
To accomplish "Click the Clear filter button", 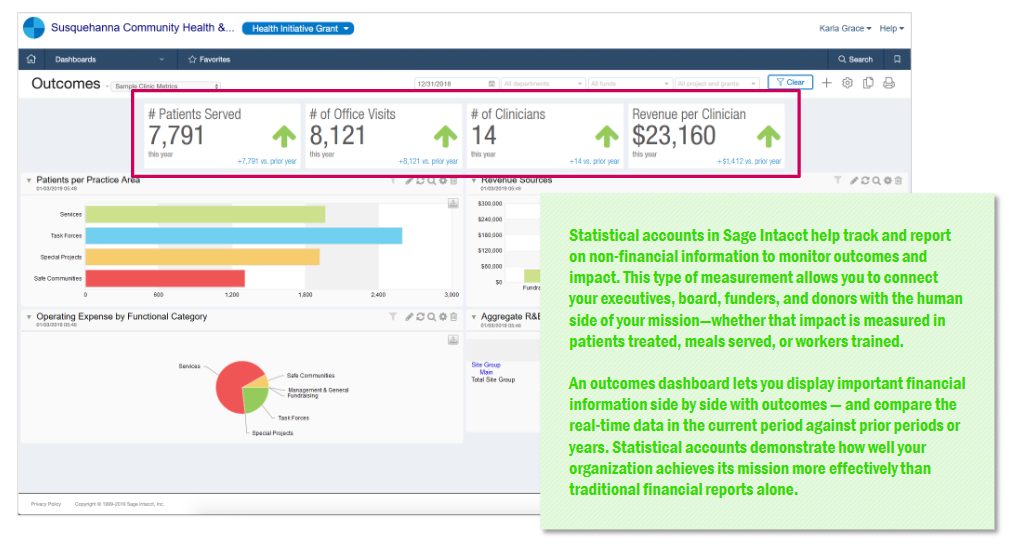I will pos(790,83).
